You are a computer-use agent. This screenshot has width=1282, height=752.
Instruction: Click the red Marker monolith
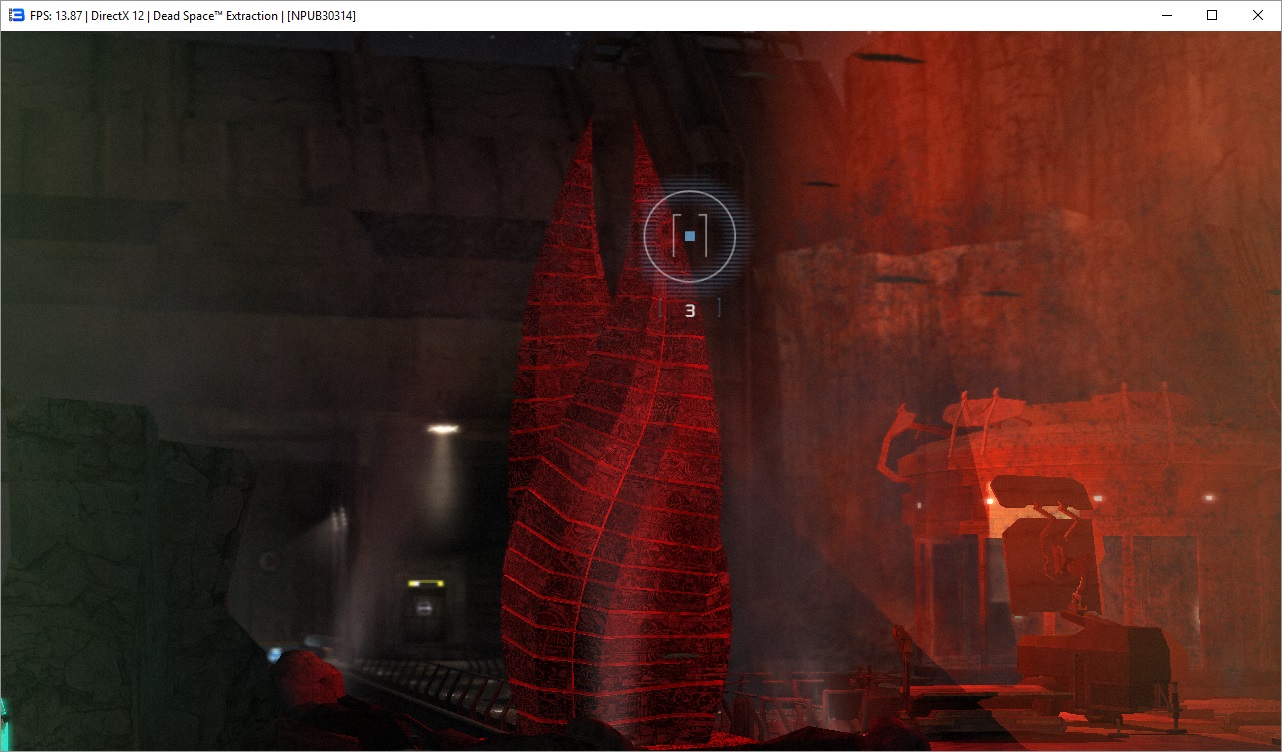[x=616, y=430]
